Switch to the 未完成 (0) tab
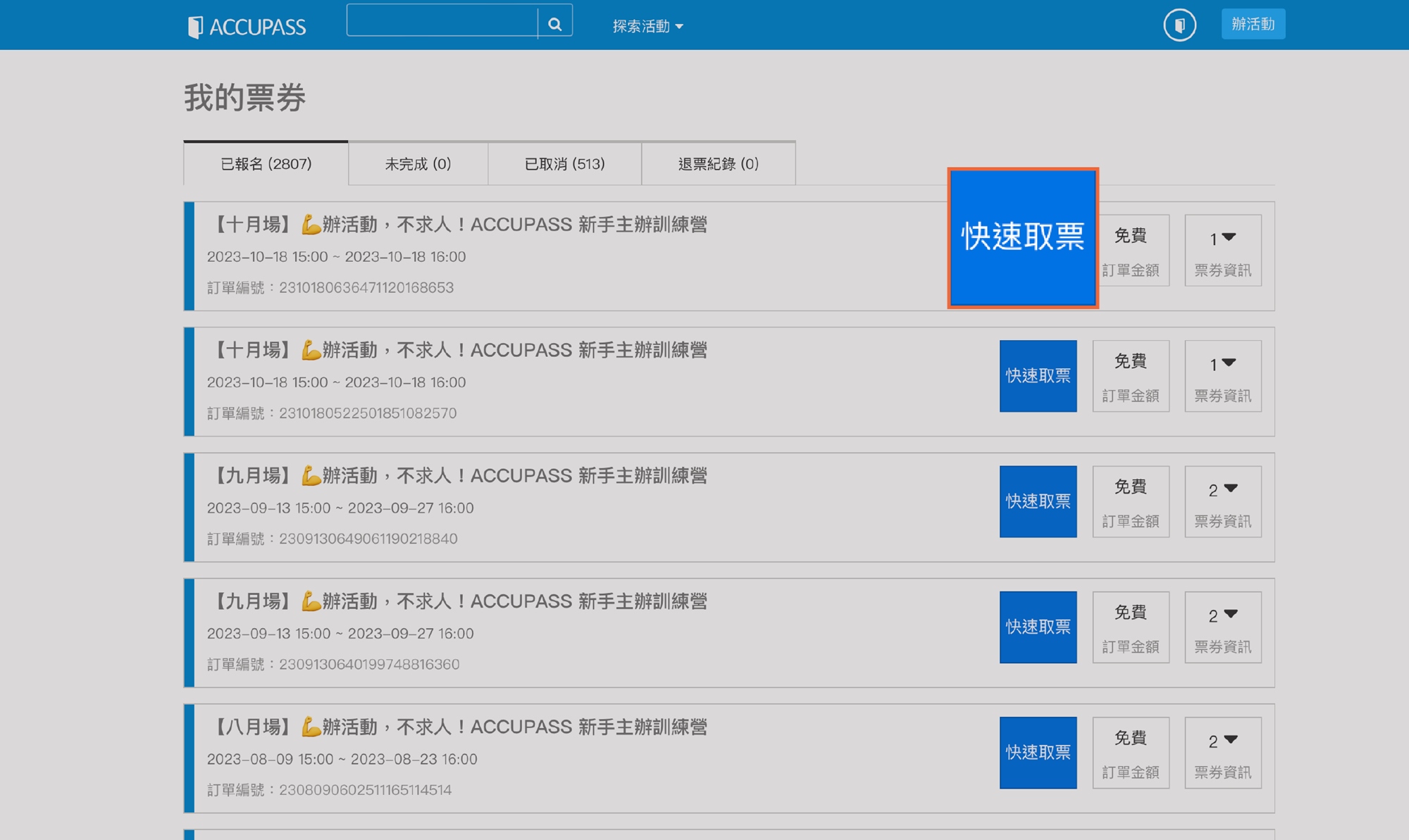Viewport: 1409px width, 840px height. [x=418, y=163]
